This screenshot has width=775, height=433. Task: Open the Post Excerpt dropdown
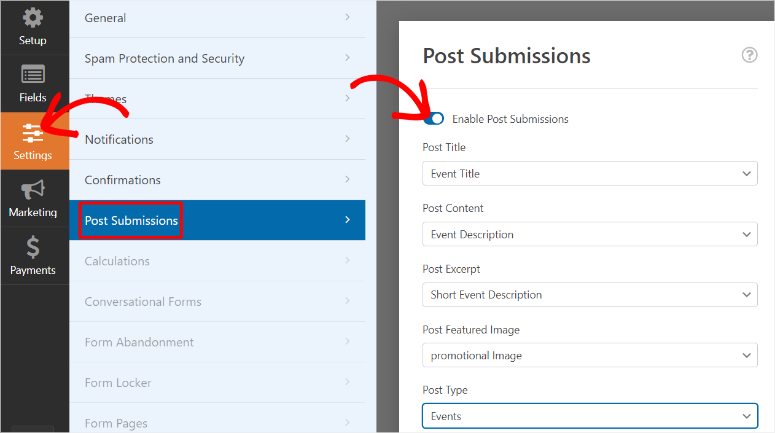tap(590, 295)
